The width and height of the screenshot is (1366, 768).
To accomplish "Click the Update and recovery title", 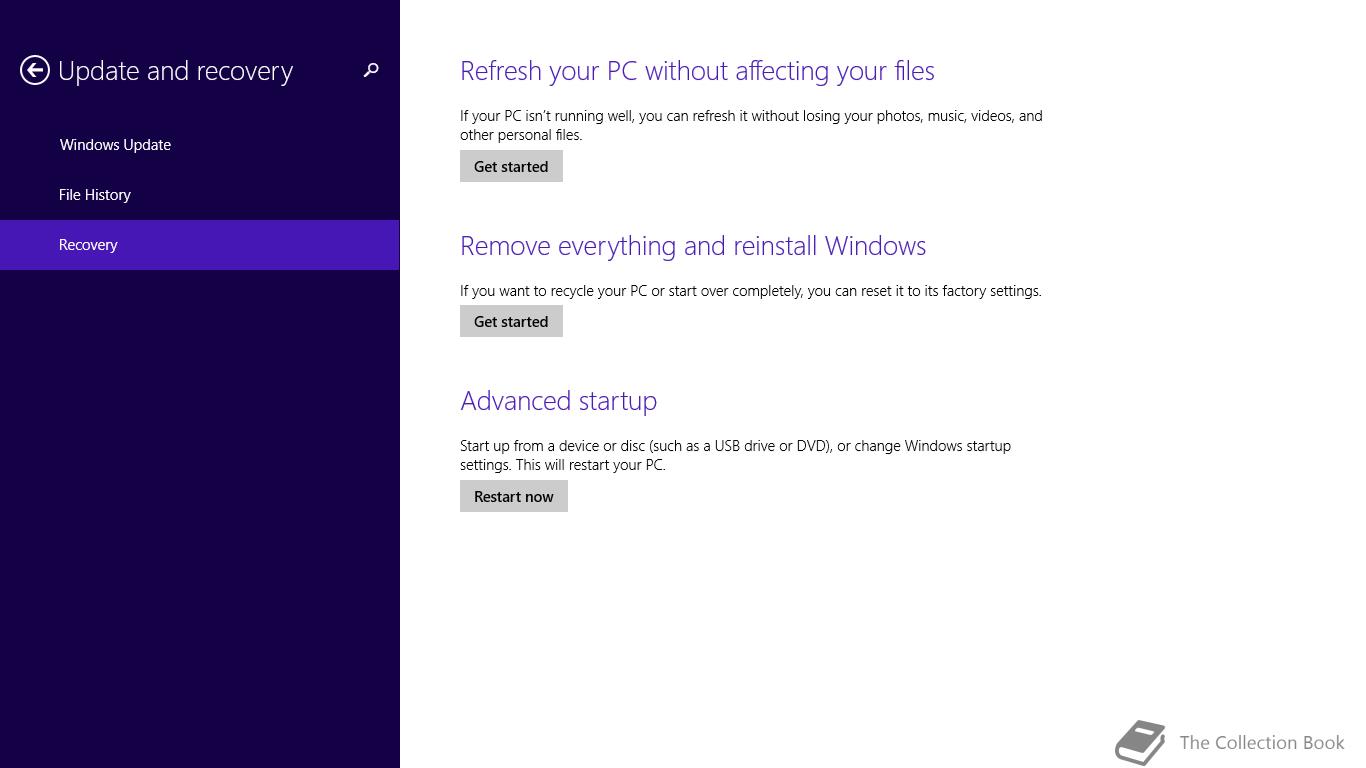I will click(x=176, y=71).
